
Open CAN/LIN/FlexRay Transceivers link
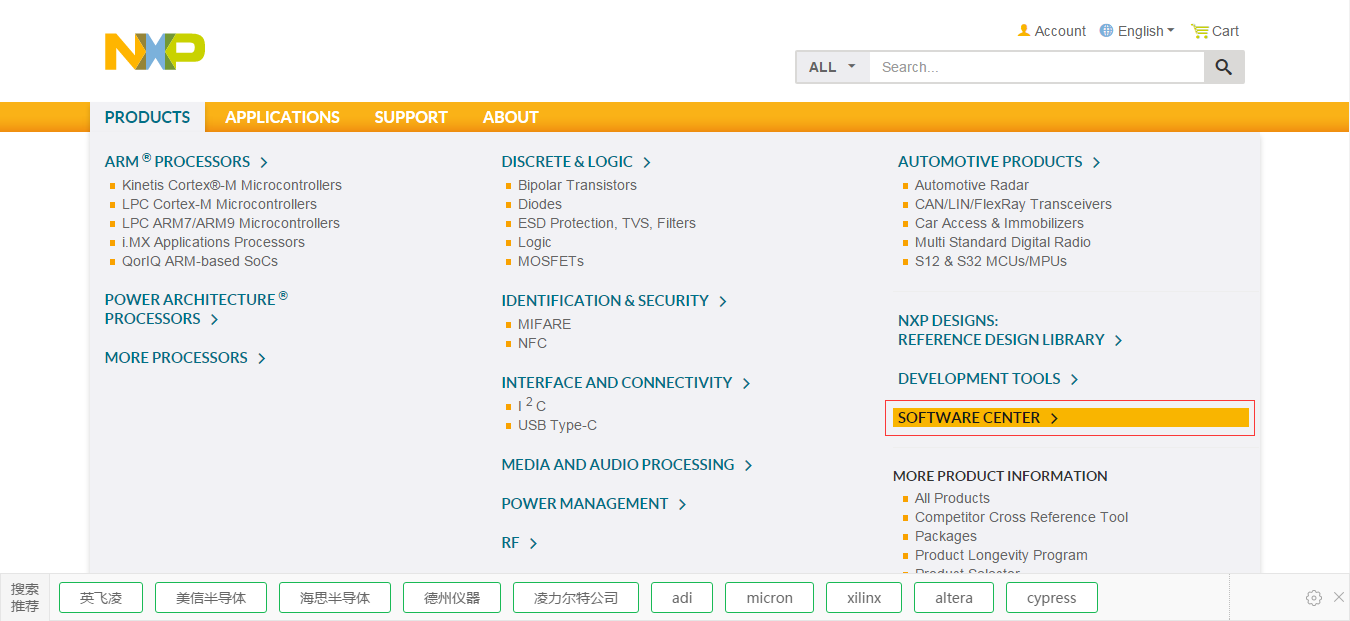(1013, 204)
